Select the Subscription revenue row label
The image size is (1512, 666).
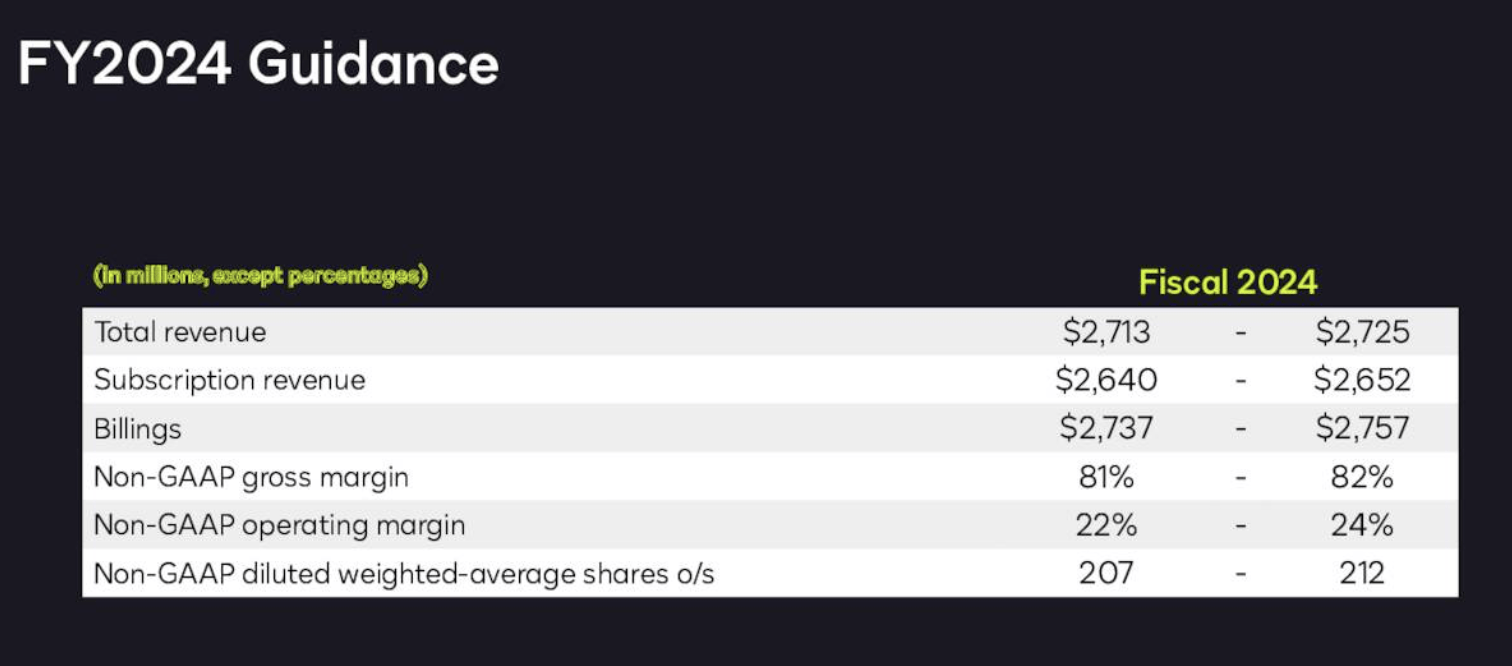tap(230, 380)
